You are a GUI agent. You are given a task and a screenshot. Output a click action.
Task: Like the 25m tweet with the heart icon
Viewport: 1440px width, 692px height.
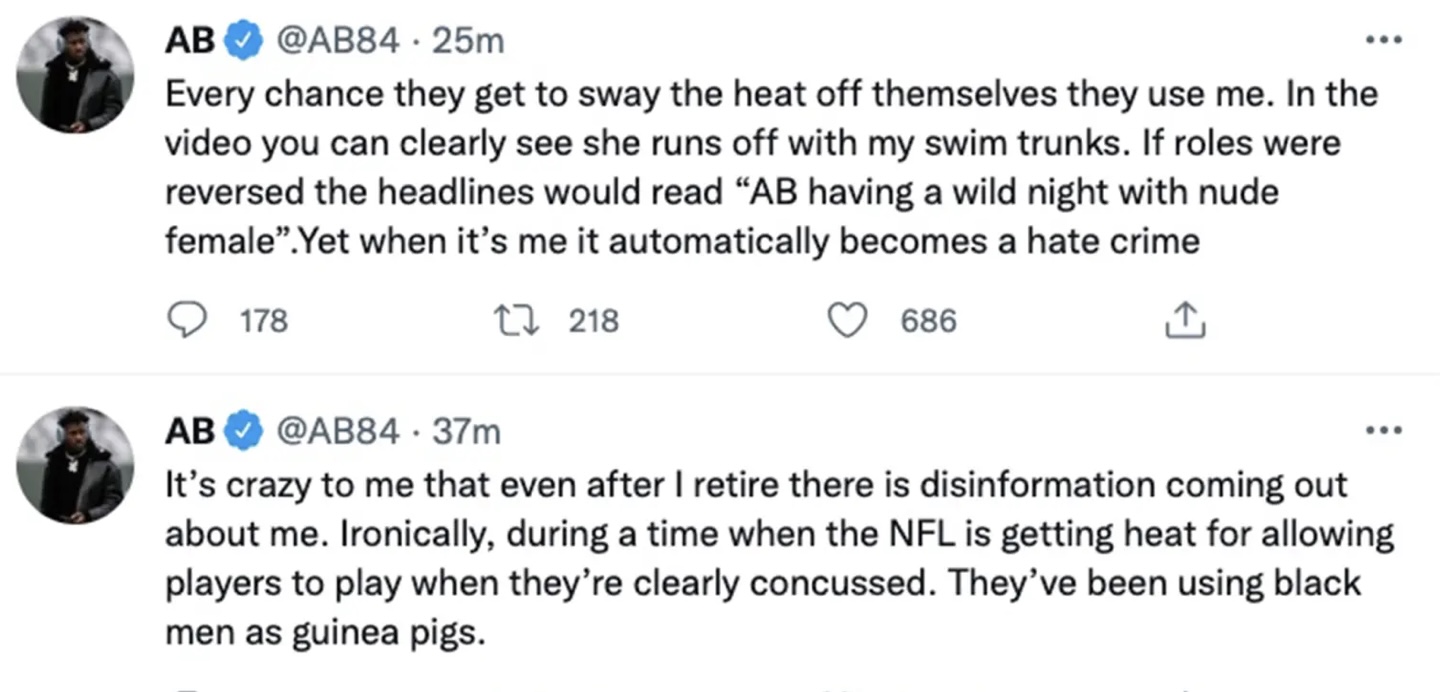click(849, 321)
